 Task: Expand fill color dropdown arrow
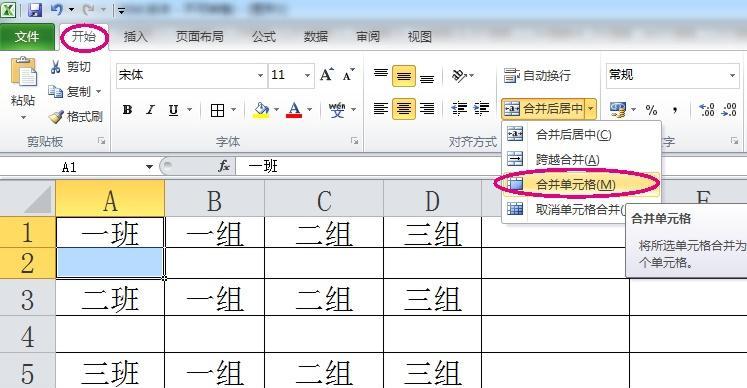(277, 110)
